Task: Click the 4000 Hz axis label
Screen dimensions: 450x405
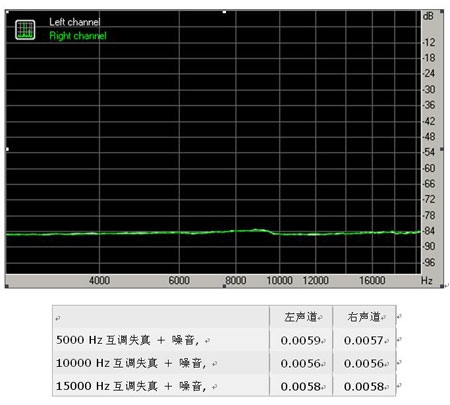Action: tap(99, 281)
